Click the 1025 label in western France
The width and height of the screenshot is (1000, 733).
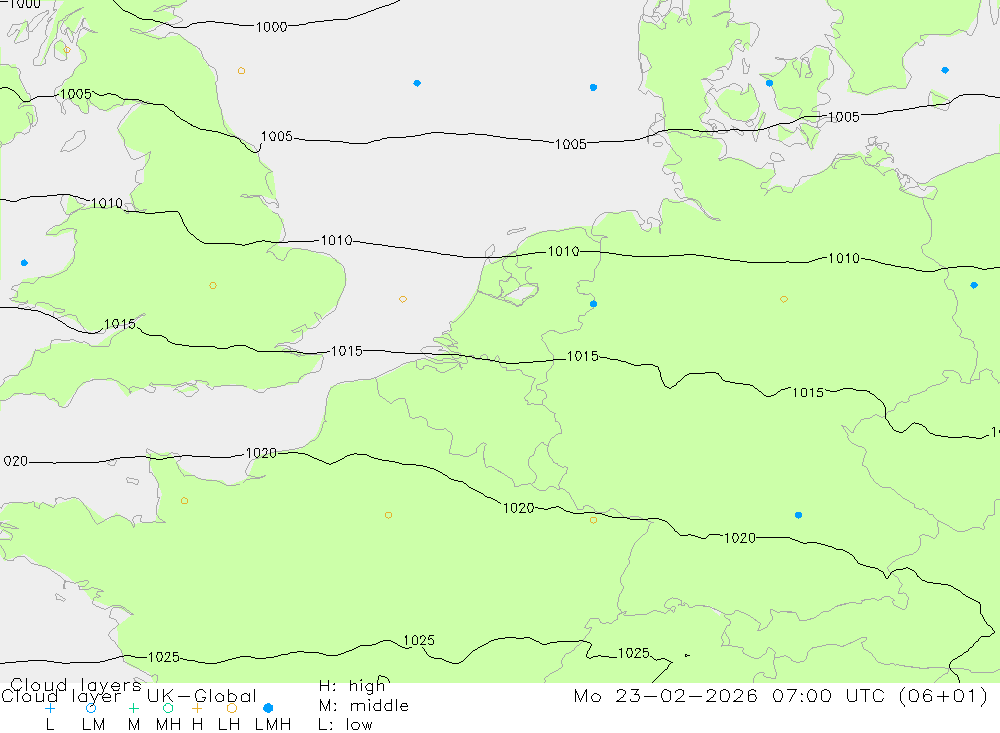[x=163, y=657]
